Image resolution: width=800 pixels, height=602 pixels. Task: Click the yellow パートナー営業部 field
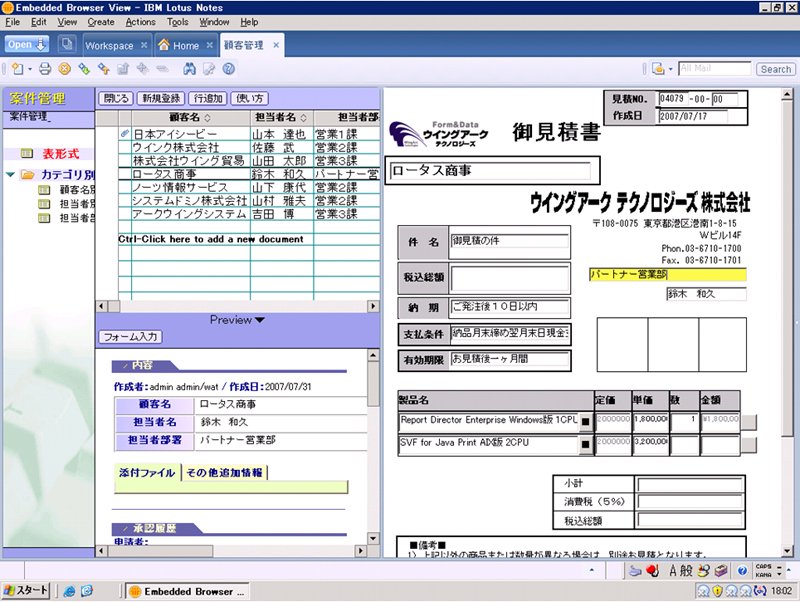tap(667, 275)
